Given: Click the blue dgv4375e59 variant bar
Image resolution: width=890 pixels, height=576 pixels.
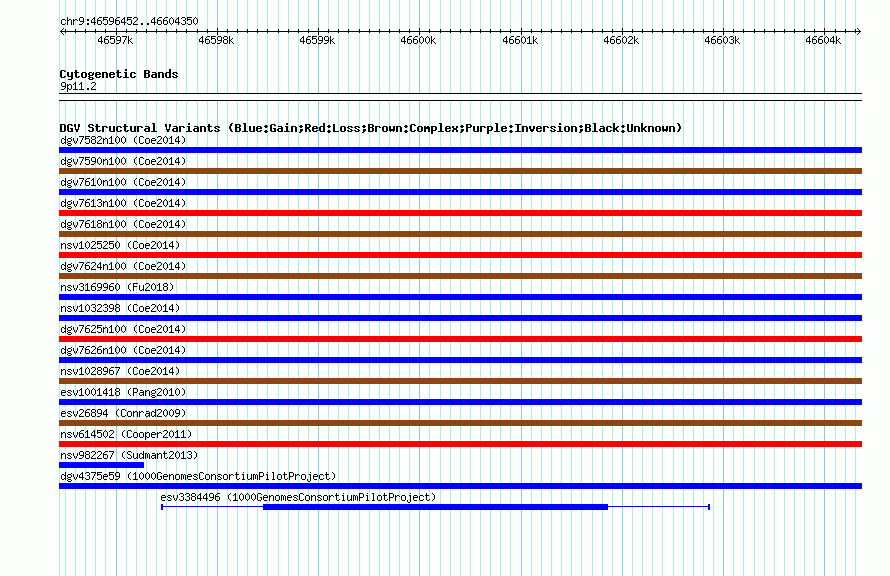Looking at the screenshot, I should pyautogui.click(x=460, y=486).
